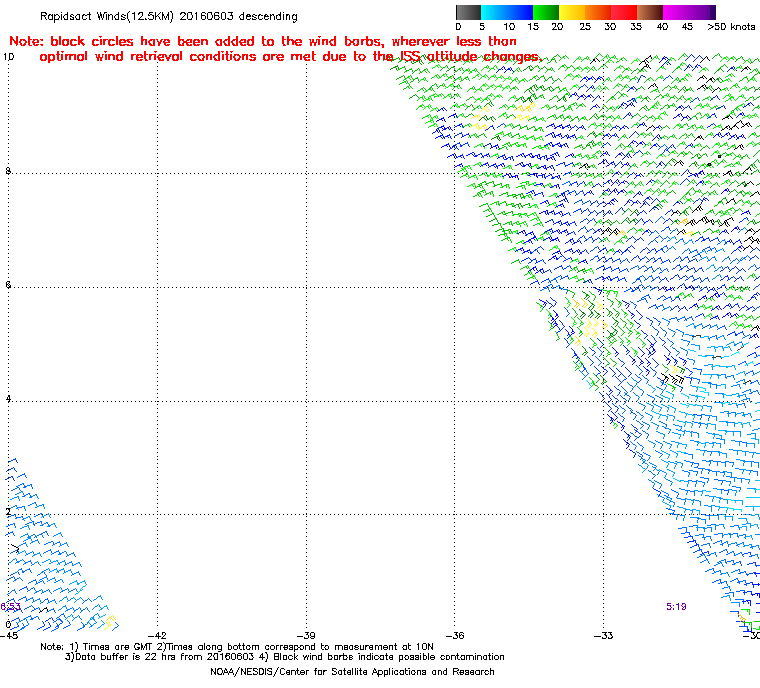Image resolution: width=760 pixels, height=688 pixels.
Task: Click the '6' latitude axis label
Action: pyautogui.click(x=8, y=285)
